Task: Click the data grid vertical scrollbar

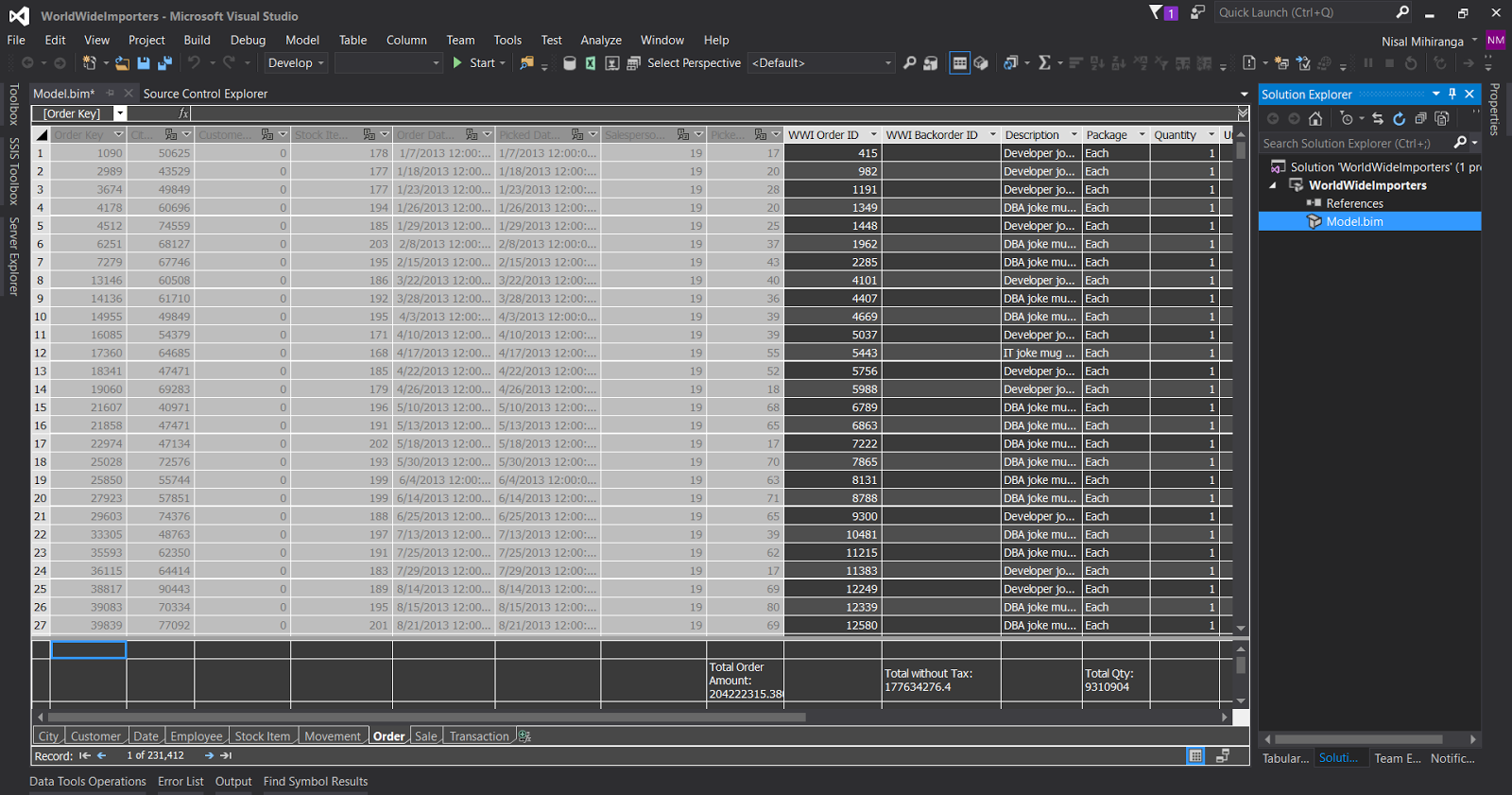Action: (1241, 151)
